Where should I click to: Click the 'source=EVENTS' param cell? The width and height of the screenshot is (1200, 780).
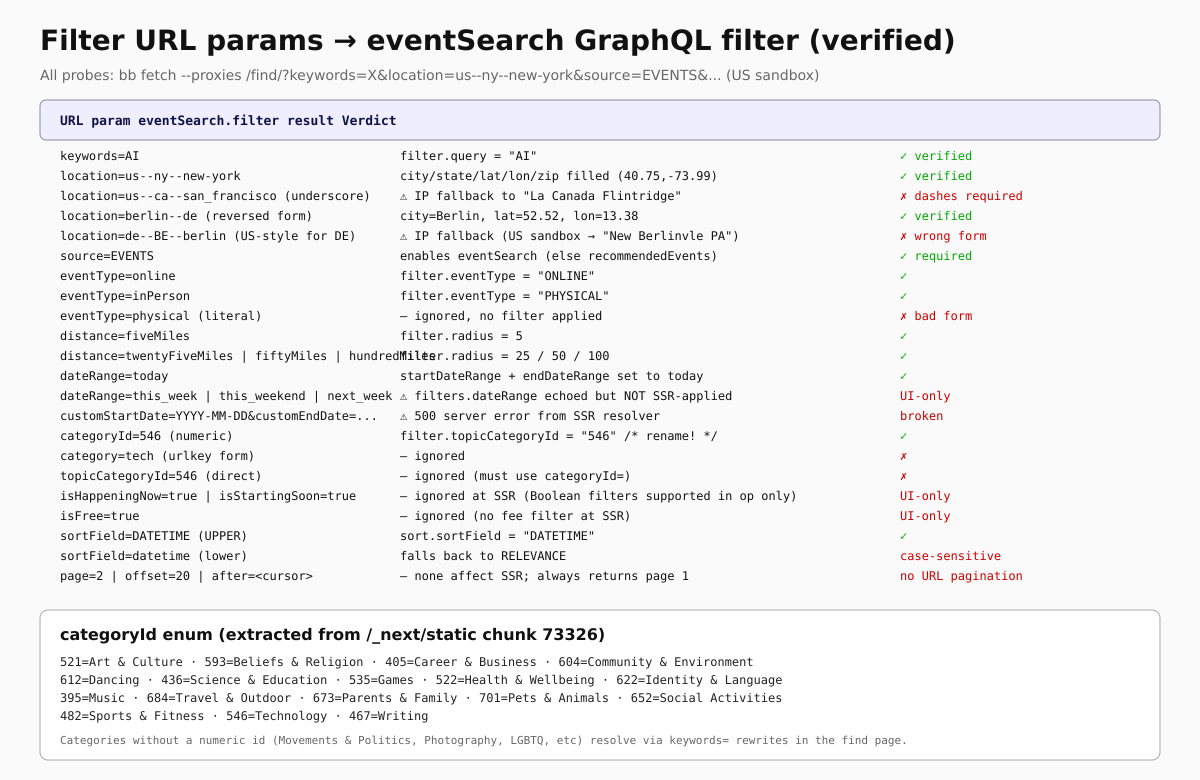pyautogui.click(x=107, y=256)
